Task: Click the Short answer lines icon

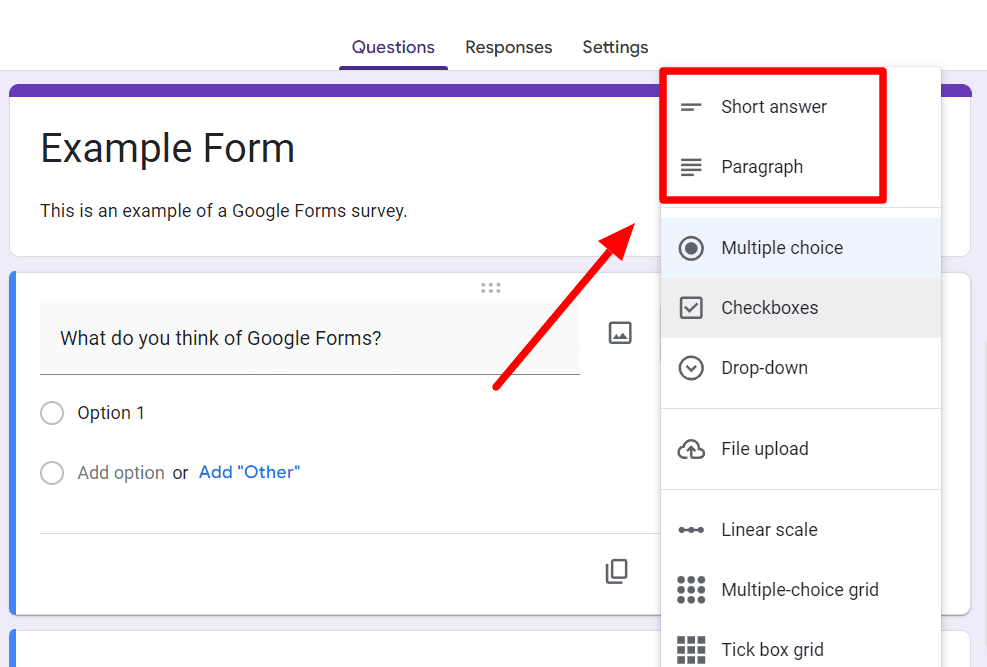Action: (691, 108)
